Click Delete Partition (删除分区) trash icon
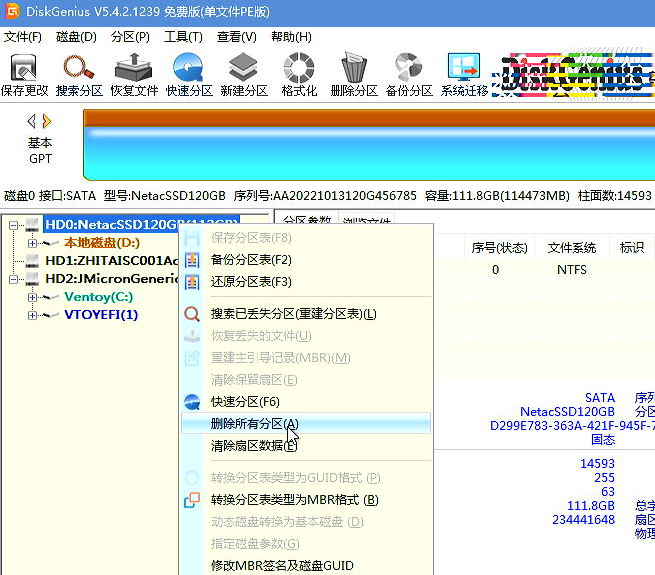 [354, 75]
